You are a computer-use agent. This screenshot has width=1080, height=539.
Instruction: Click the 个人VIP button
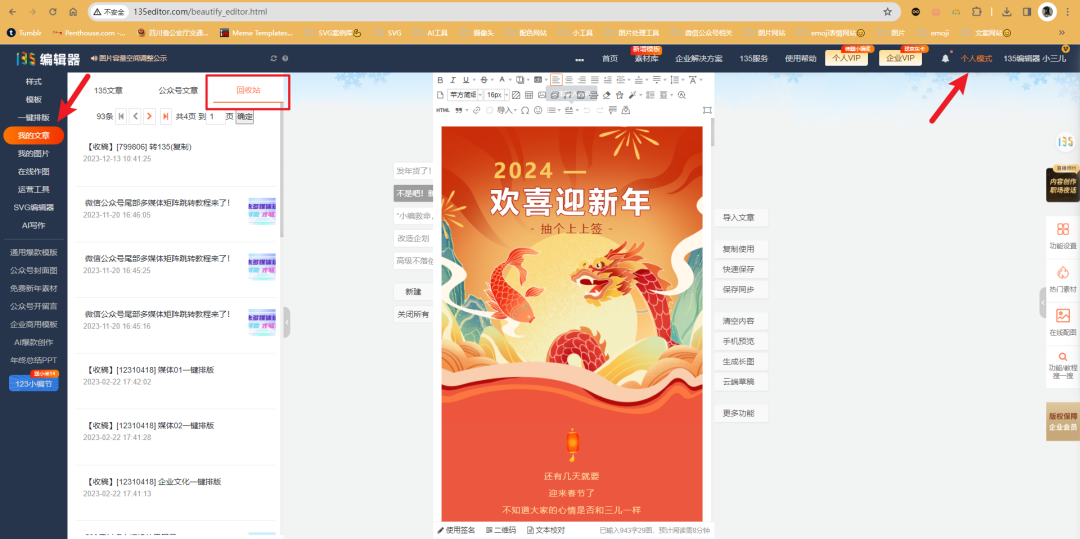pyautogui.click(x=846, y=59)
